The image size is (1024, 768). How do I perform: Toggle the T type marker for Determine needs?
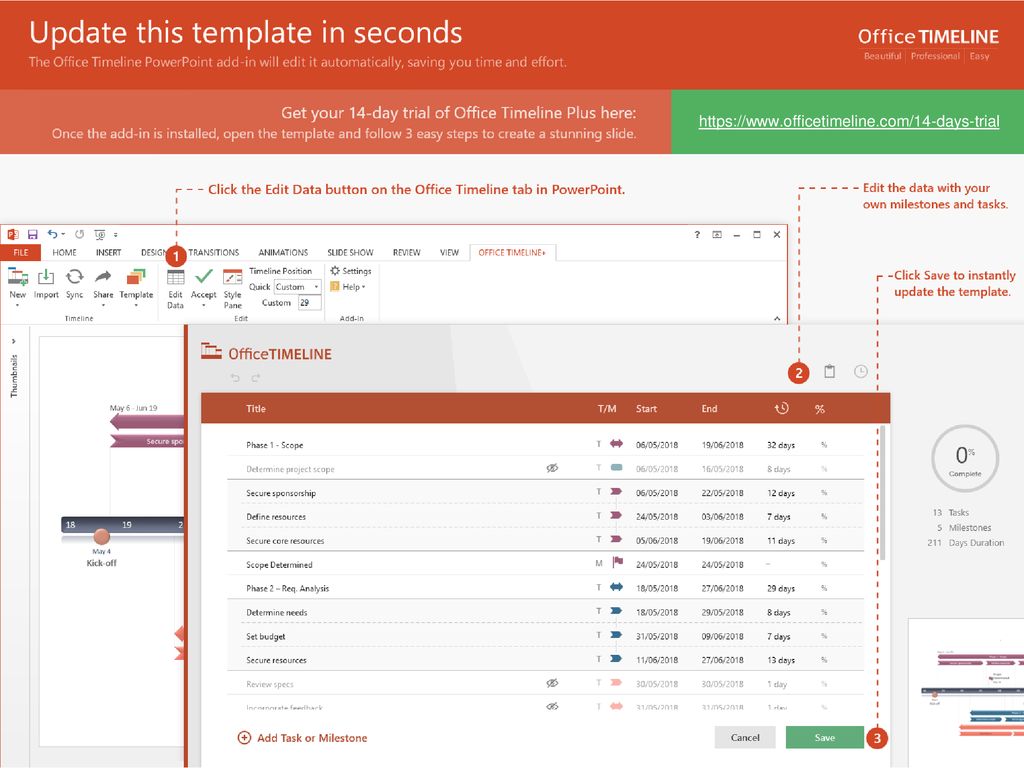coord(598,611)
